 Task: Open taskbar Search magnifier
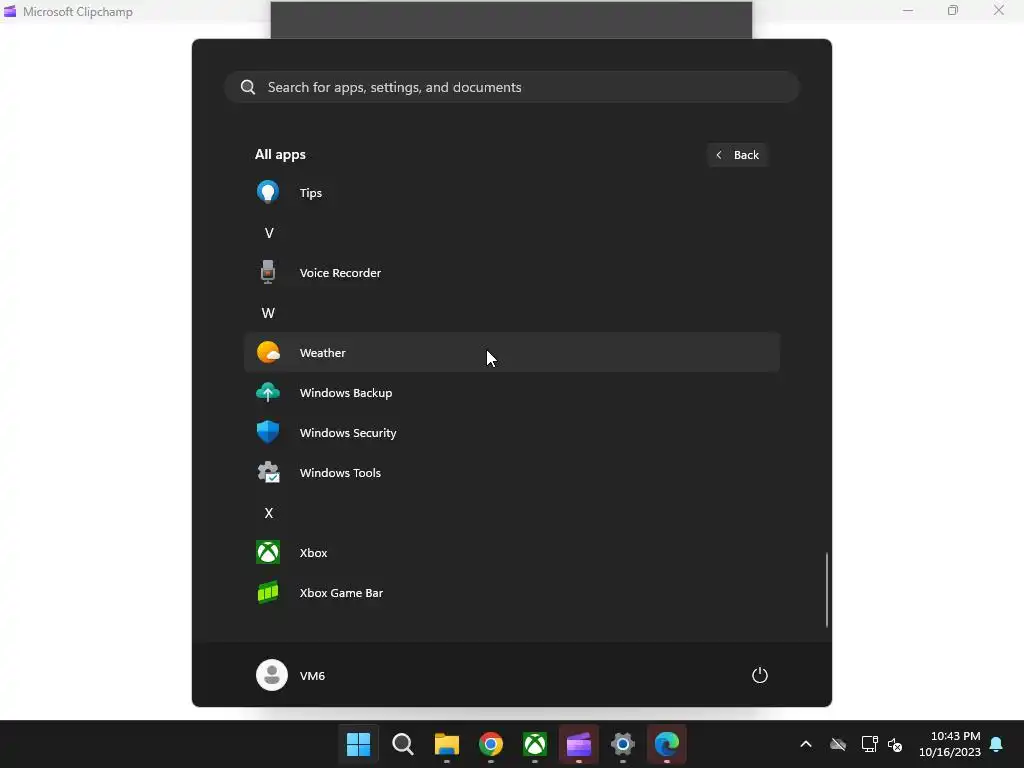[x=403, y=744]
